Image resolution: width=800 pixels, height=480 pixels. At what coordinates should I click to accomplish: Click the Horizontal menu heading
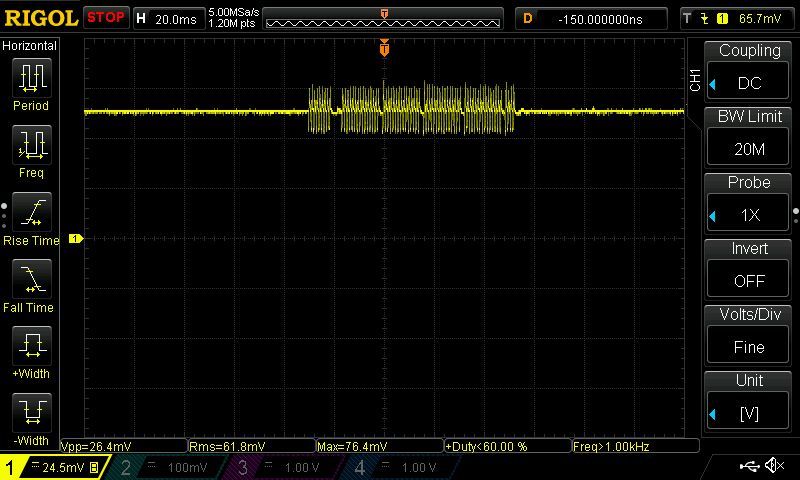[29, 46]
